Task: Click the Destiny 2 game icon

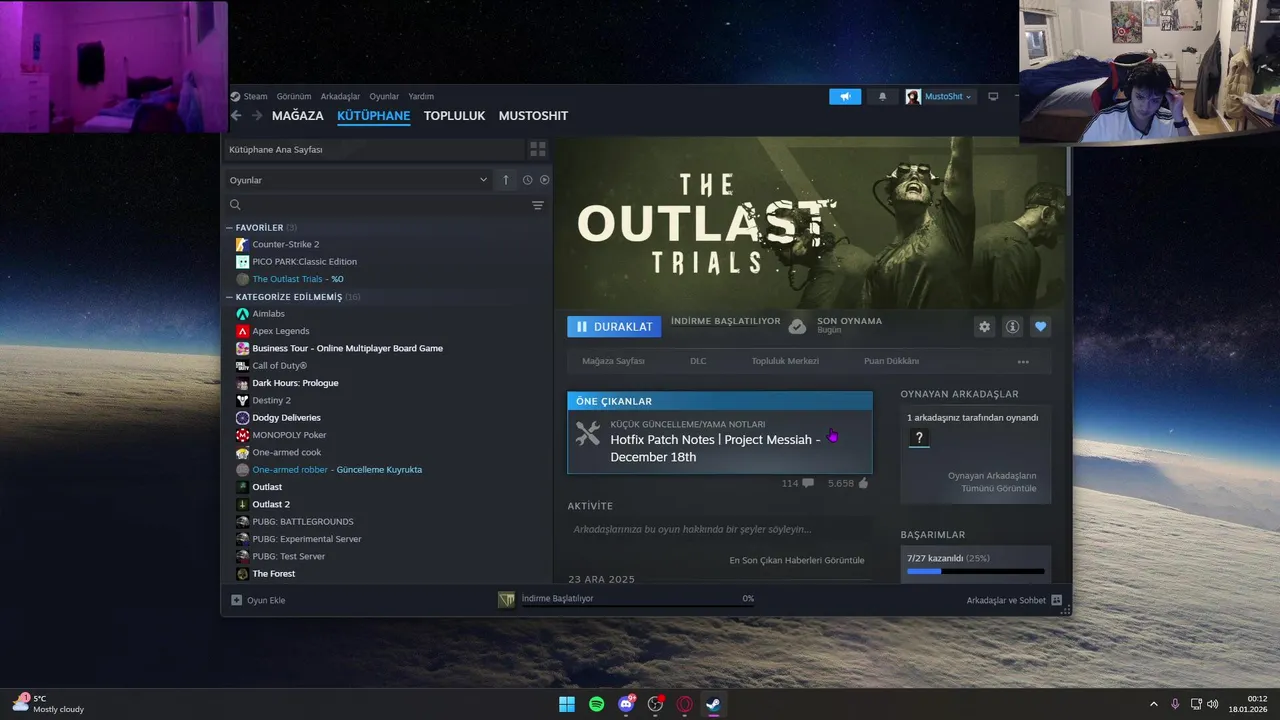Action: 242,400
